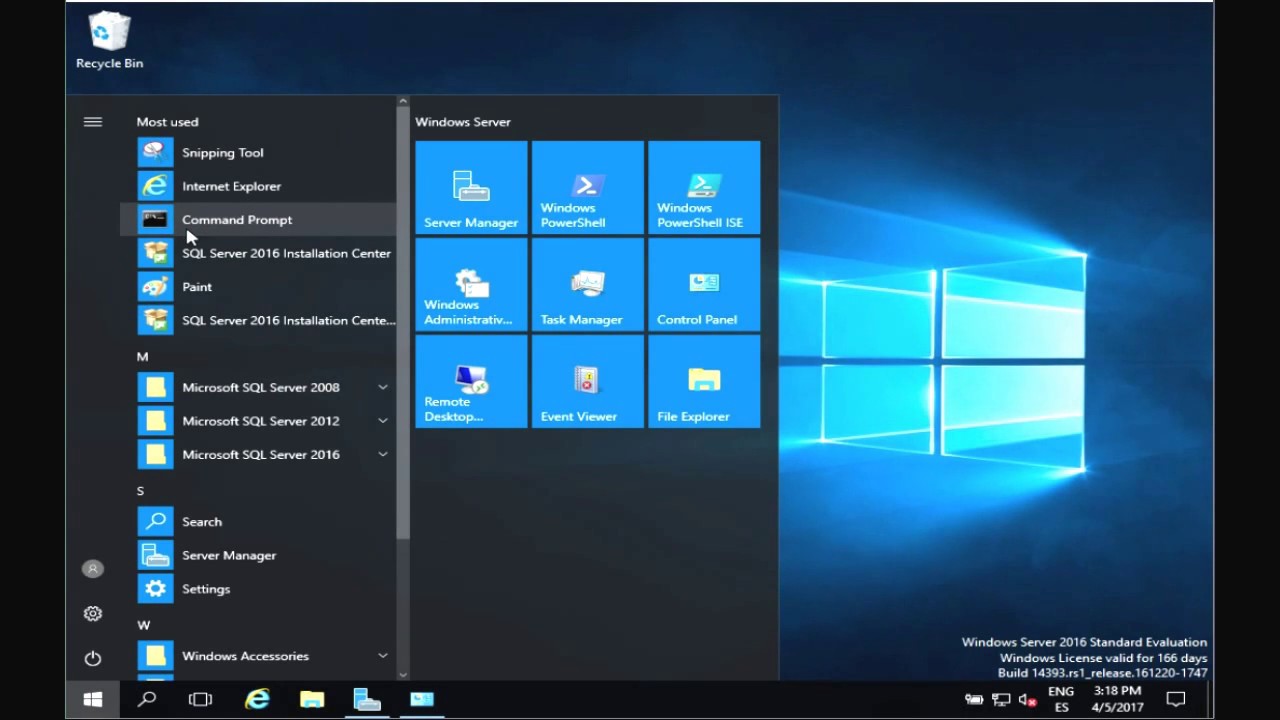Click Show desktop sliver at the taskbar's right end
Image resolution: width=1280 pixels, height=720 pixels.
coord(1211,699)
